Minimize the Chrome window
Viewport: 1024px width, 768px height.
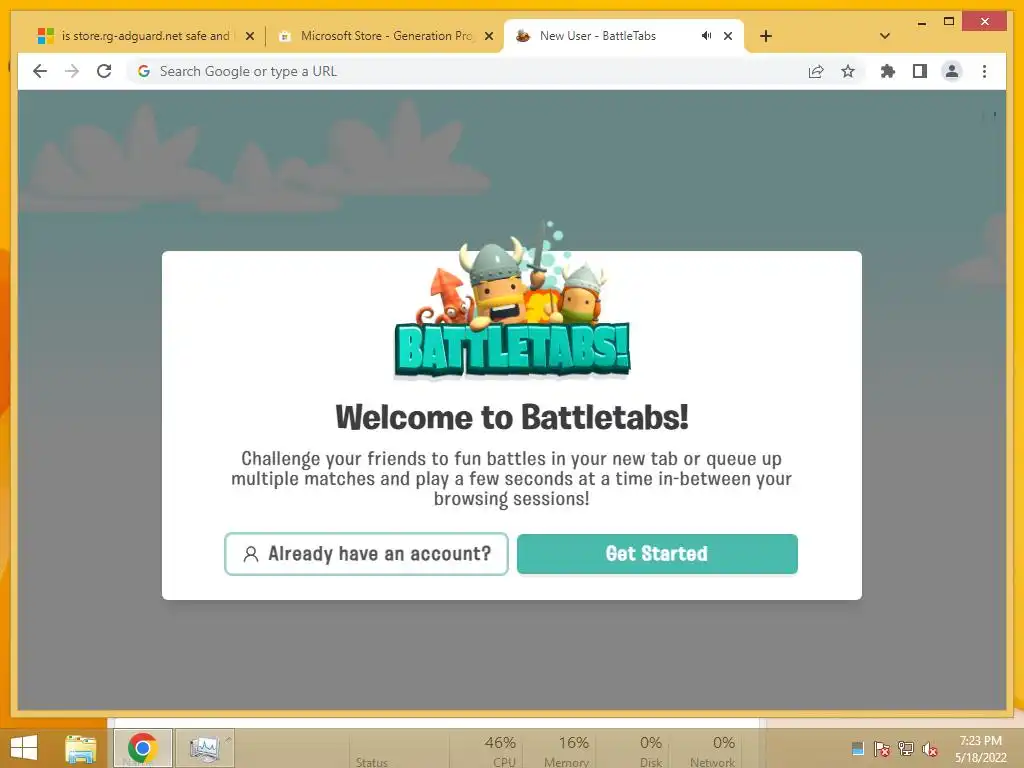click(x=921, y=22)
